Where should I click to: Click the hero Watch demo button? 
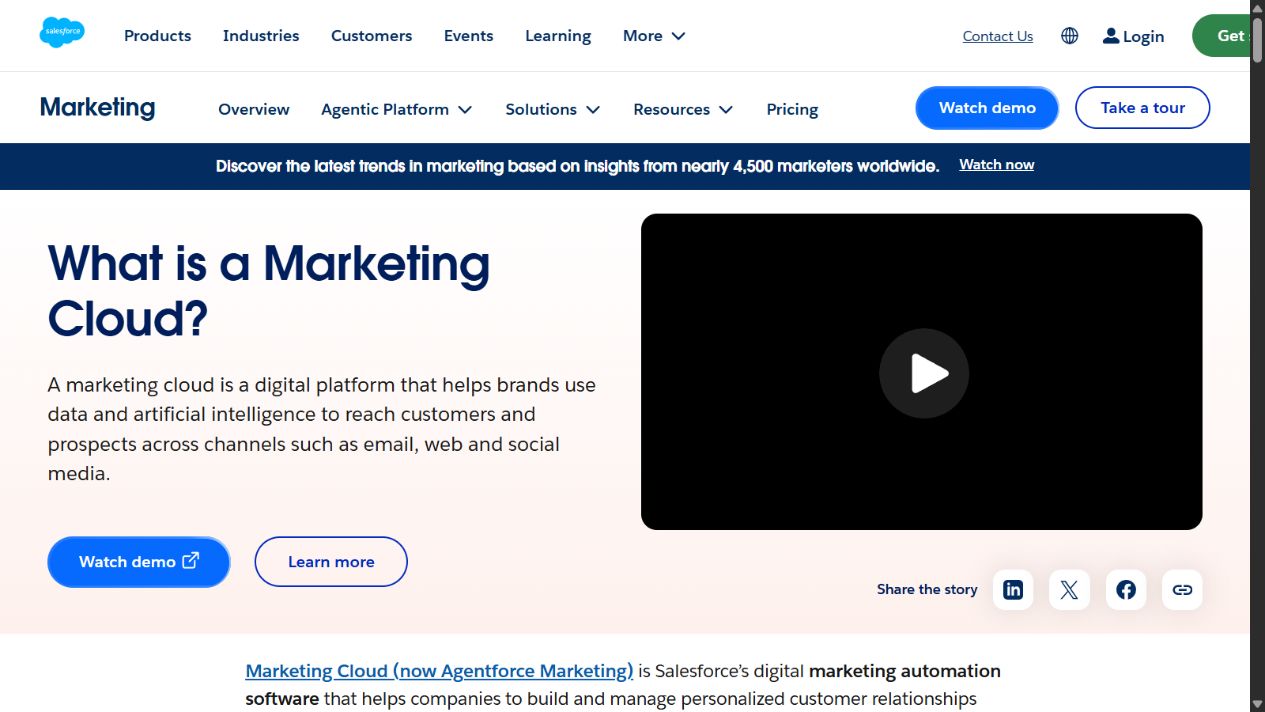pos(139,562)
